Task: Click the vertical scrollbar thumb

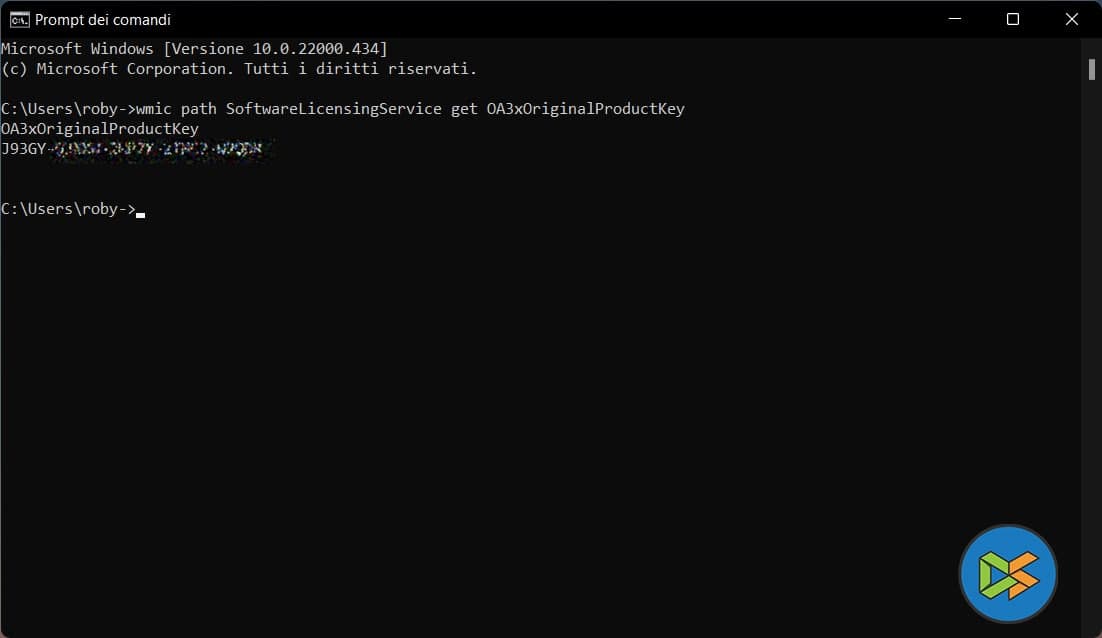Action: click(1092, 69)
